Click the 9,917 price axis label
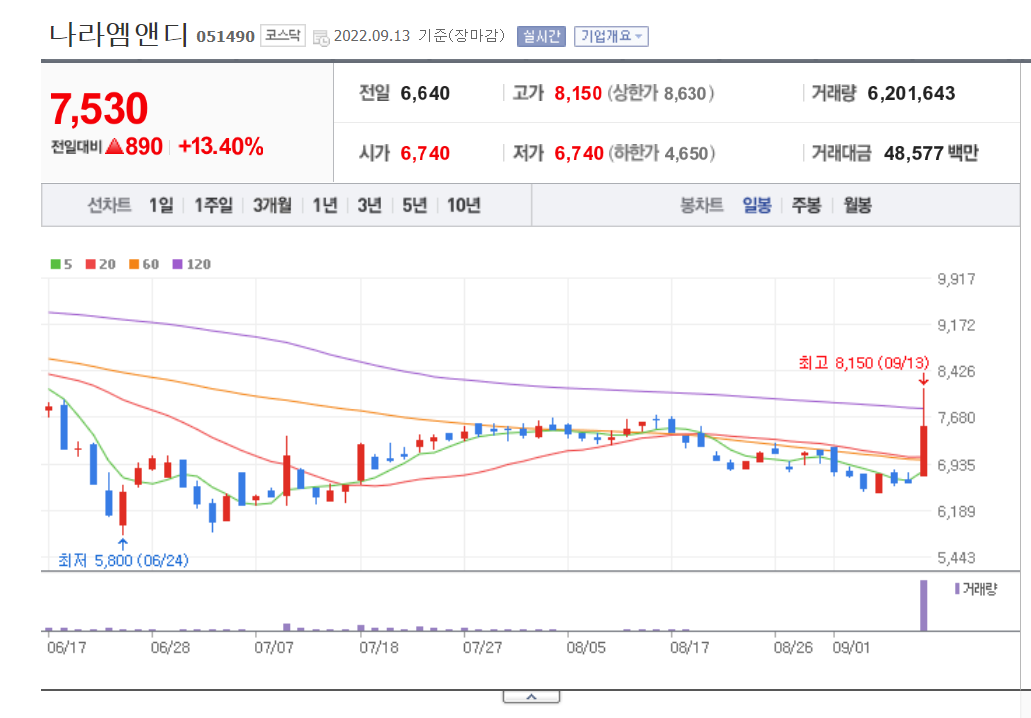 click(x=956, y=279)
